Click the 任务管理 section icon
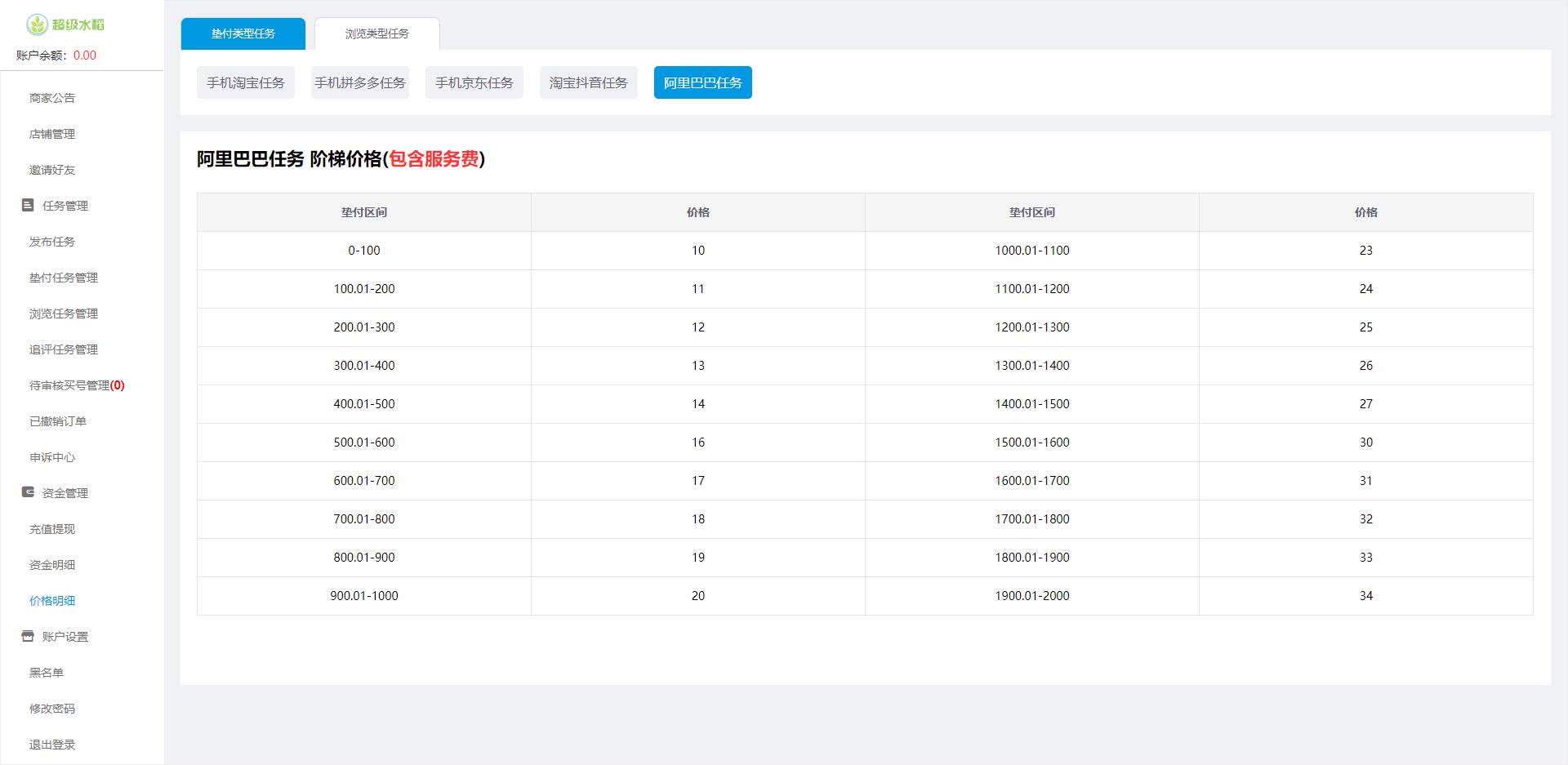1568x765 pixels. coord(28,205)
